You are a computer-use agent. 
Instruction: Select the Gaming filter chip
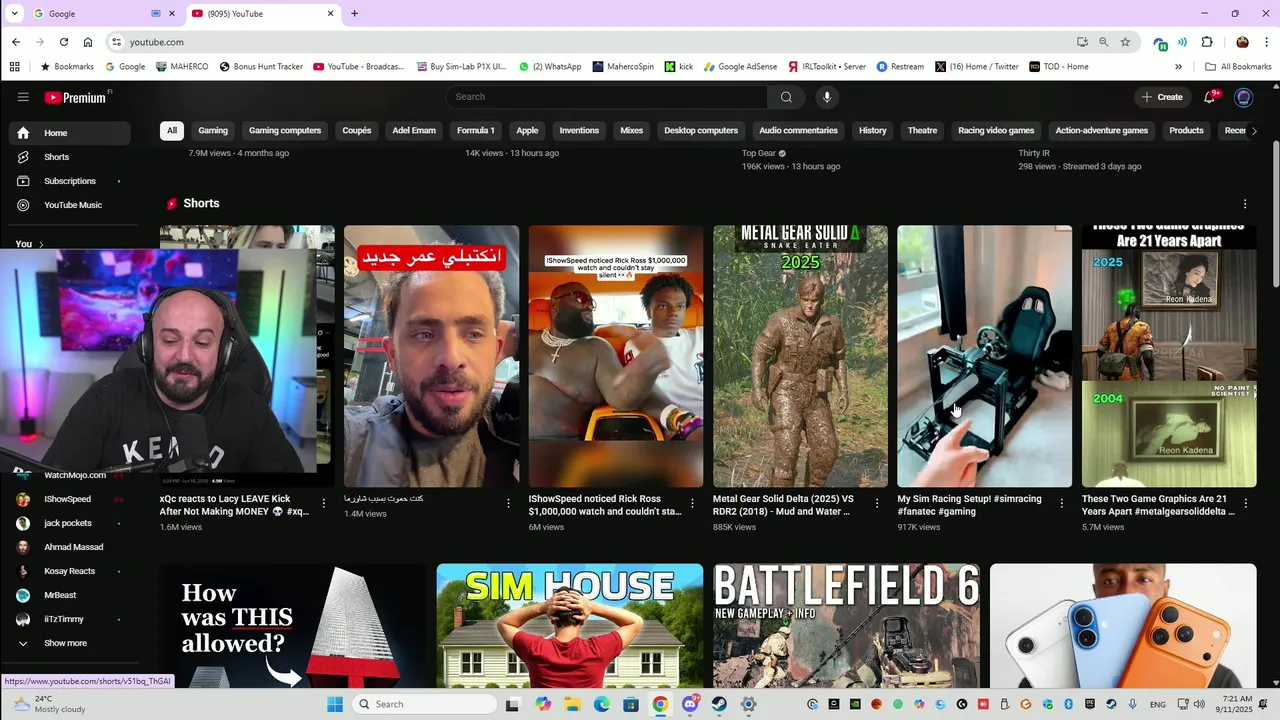point(213,130)
